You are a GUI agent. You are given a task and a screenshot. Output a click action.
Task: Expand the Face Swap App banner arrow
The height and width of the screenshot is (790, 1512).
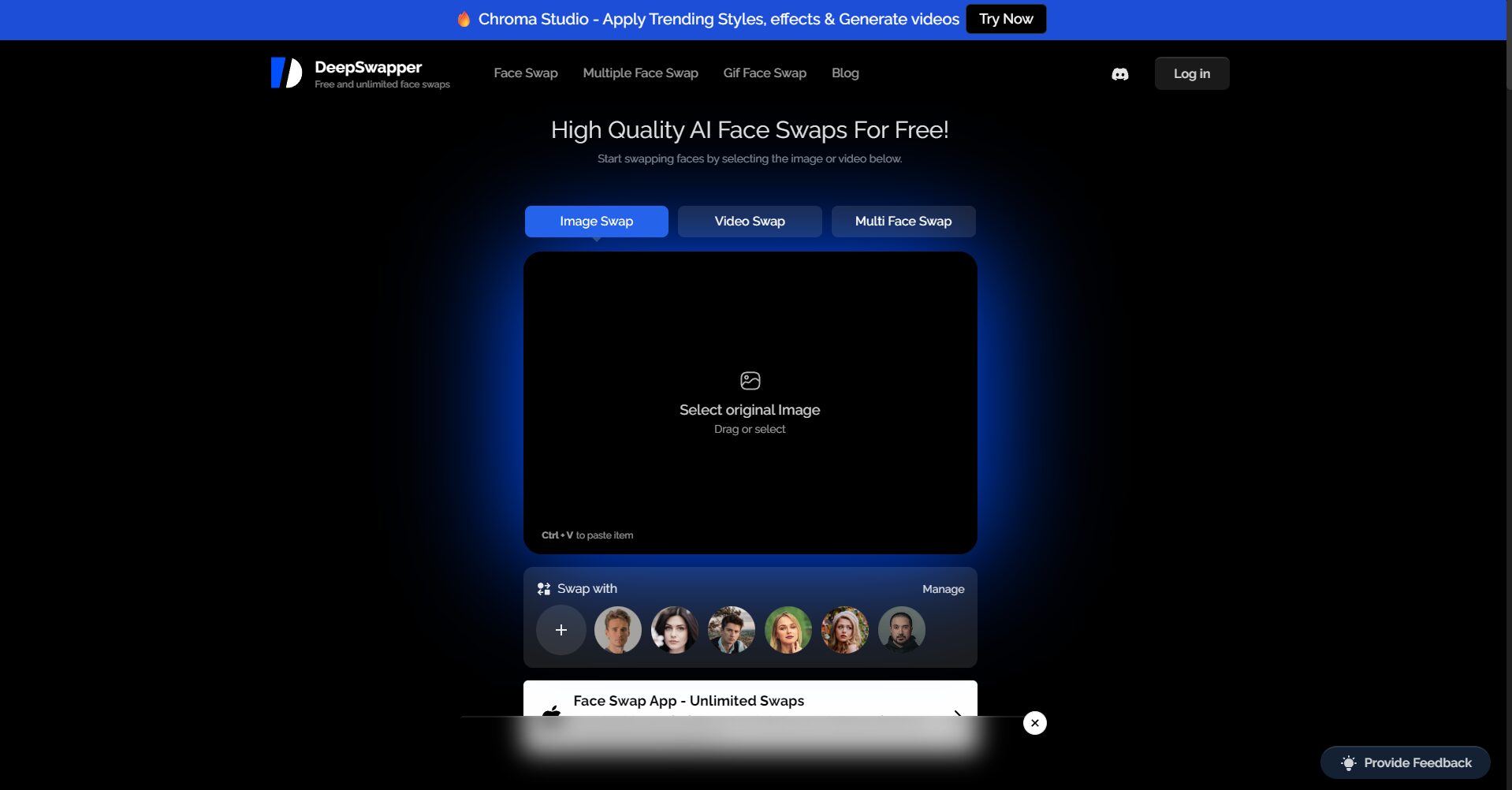pyautogui.click(x=957, y=712)
